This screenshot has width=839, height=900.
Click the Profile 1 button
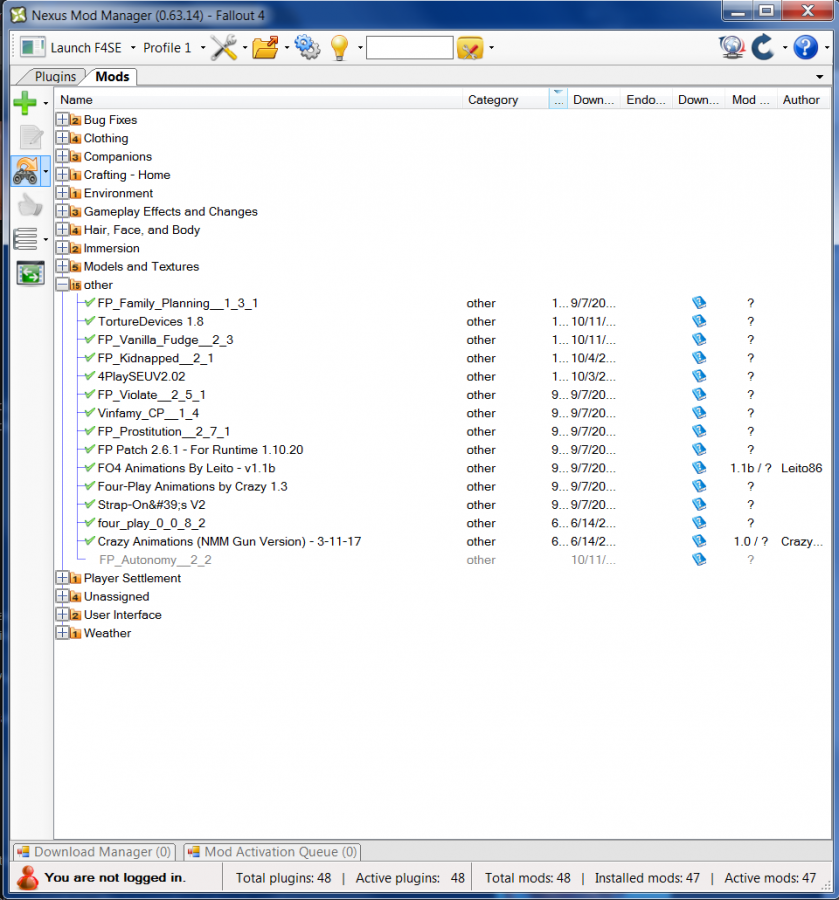click(167, 48)
